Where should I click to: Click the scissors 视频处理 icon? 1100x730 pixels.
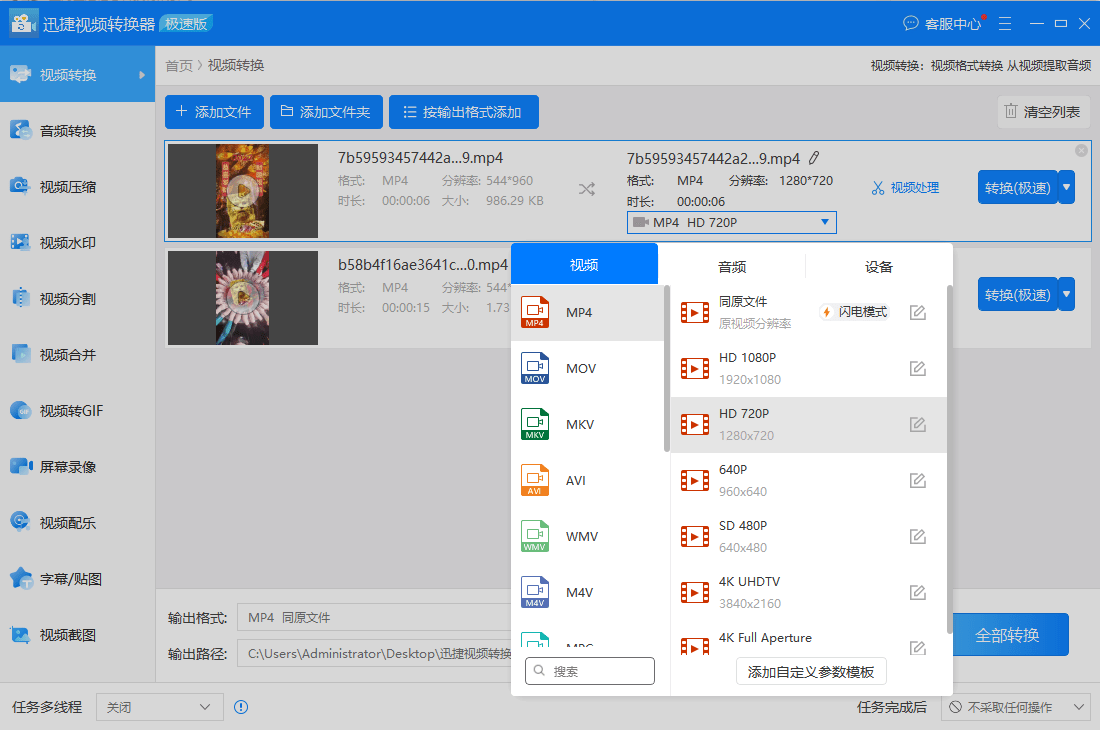coord(878,188)
